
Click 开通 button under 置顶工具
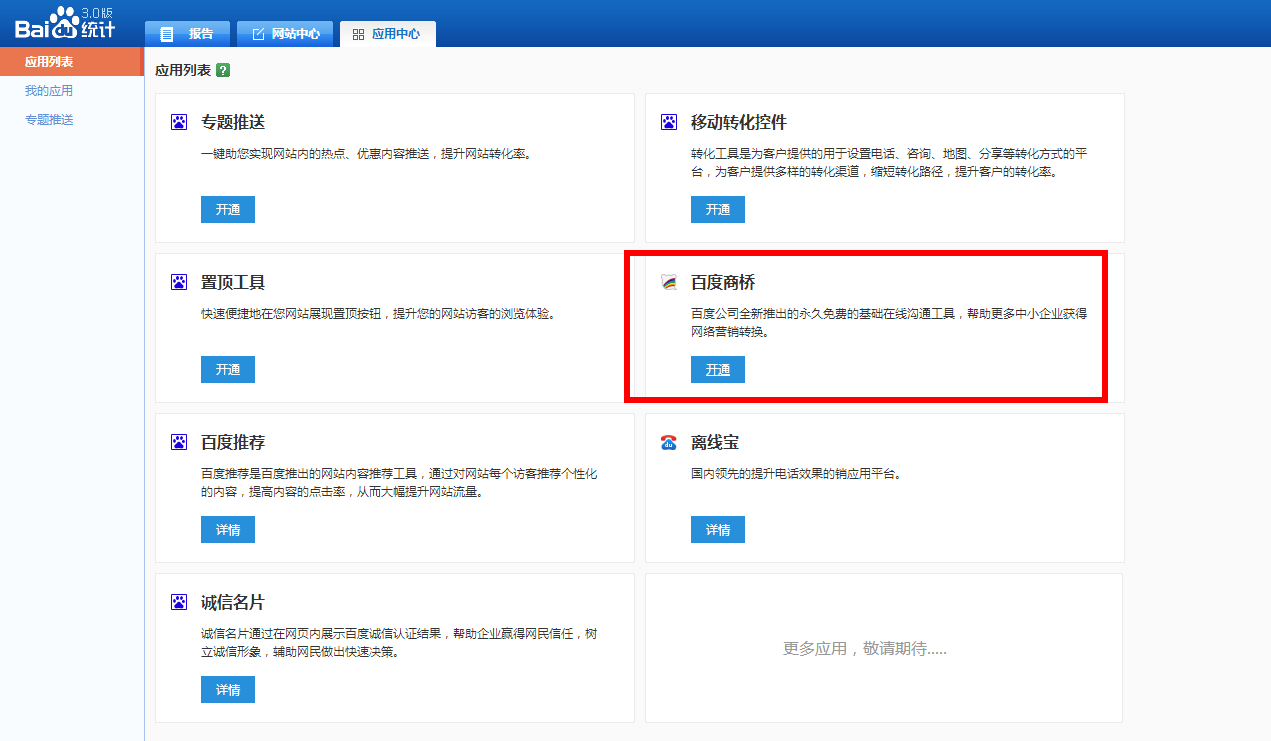click(228, 369)
